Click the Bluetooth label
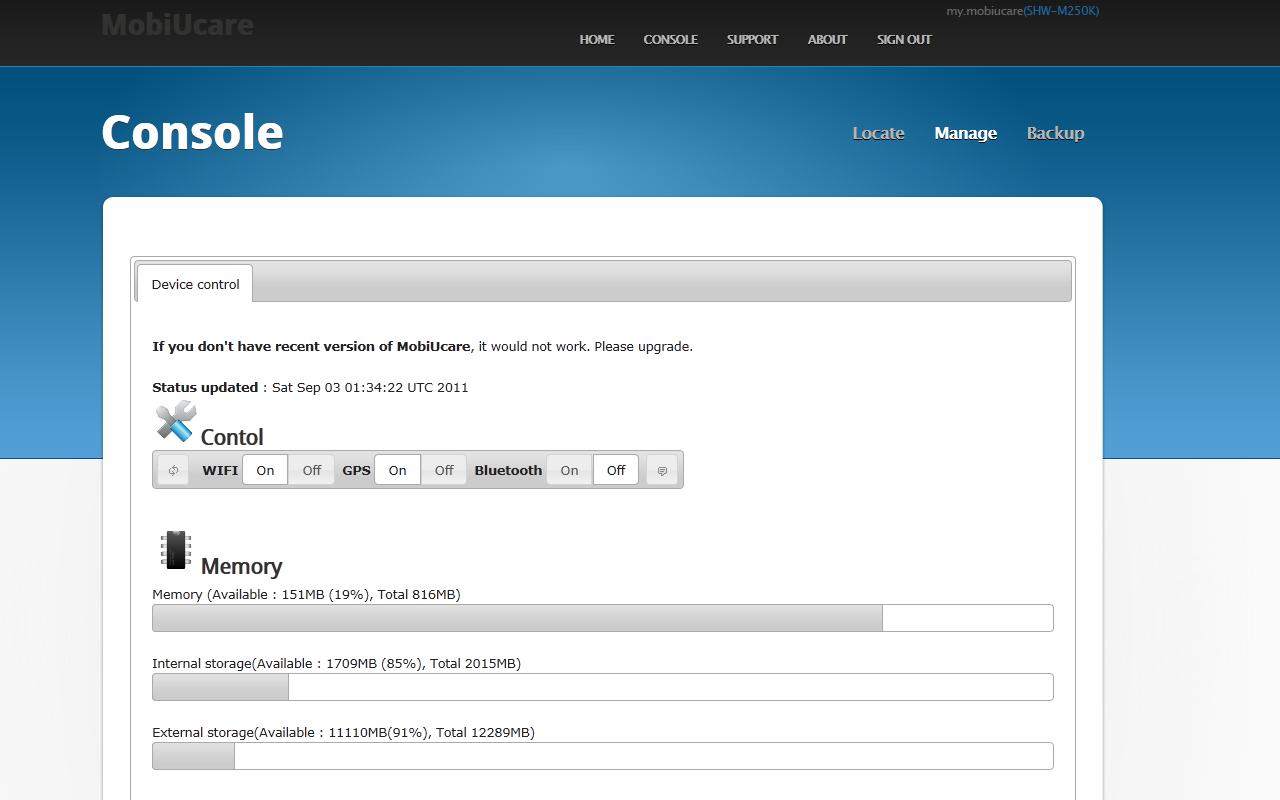Viewport: 1280px width, 800px height. (508, 470)
